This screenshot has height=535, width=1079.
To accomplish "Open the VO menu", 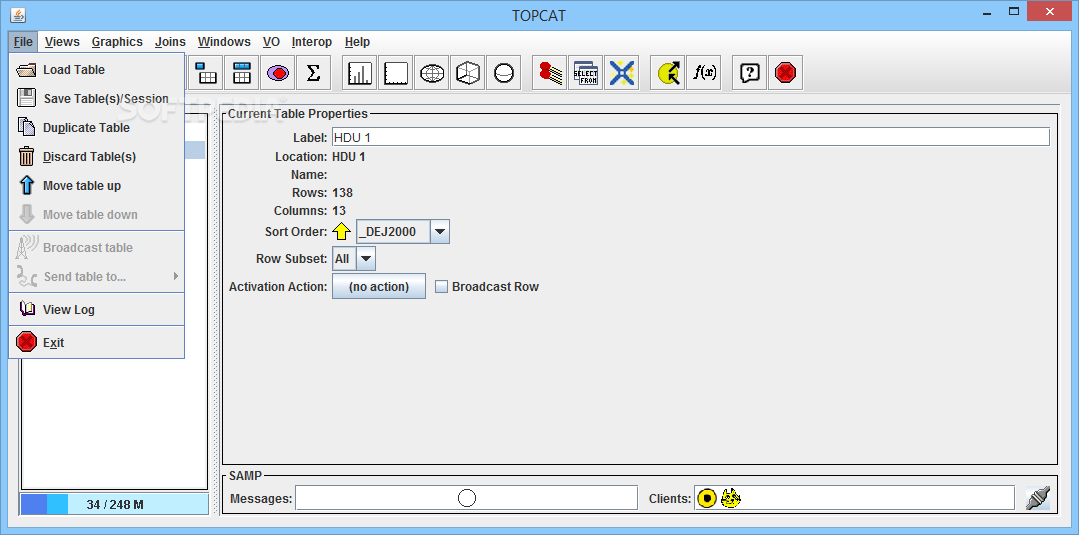I will pos(271,42).
